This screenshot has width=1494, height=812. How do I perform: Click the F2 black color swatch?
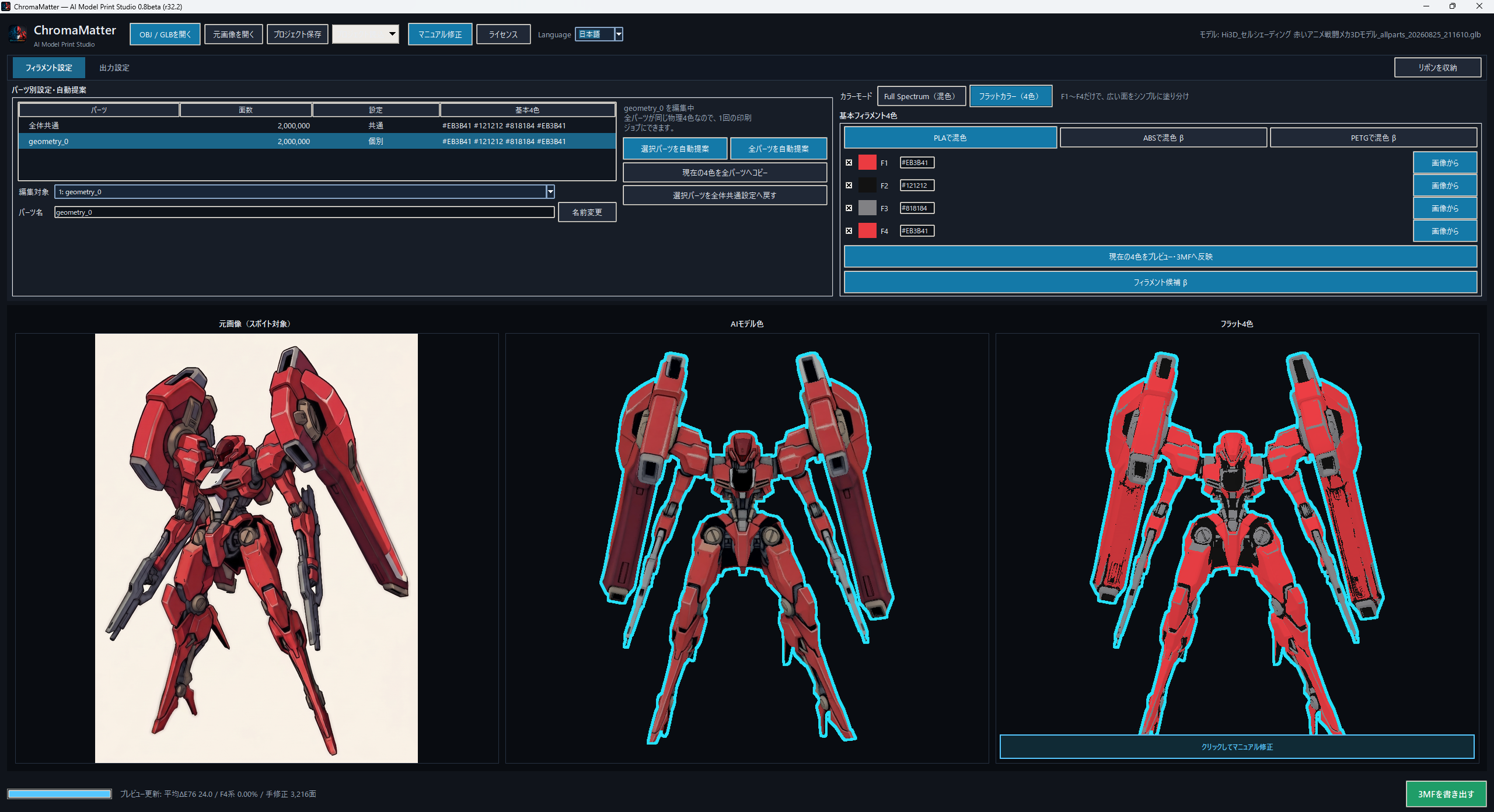pyautogui.click(x=867, y=185)
